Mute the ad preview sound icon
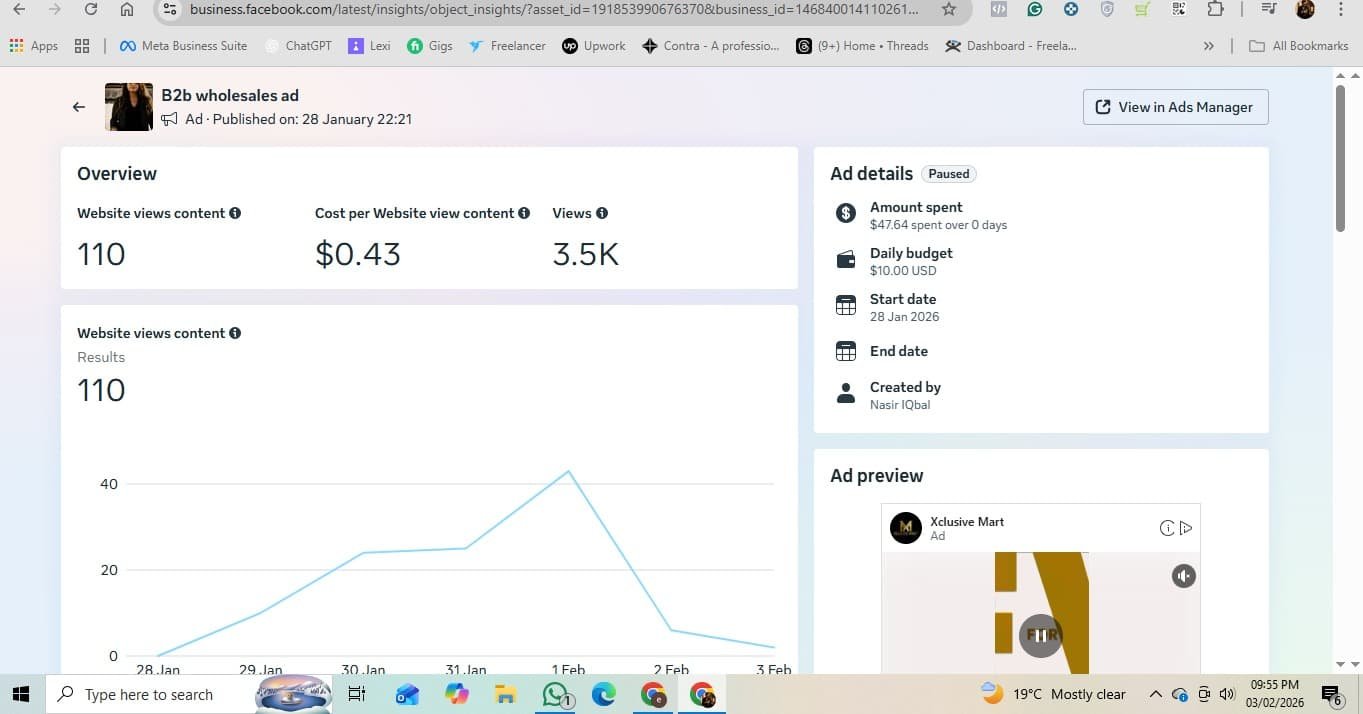 pyautogui.click(x=1183, y=576)
